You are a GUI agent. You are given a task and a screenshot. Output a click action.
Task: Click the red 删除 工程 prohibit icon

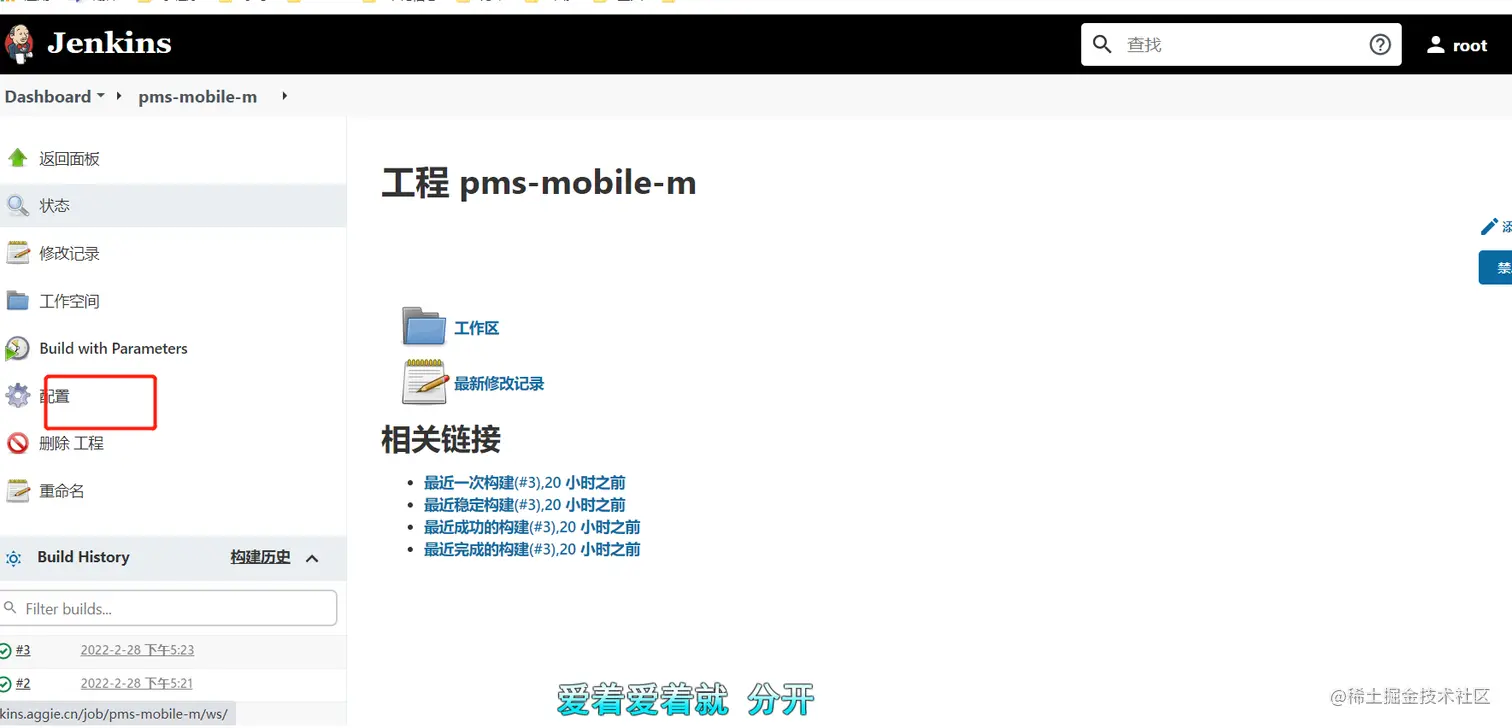pos(18,443)
